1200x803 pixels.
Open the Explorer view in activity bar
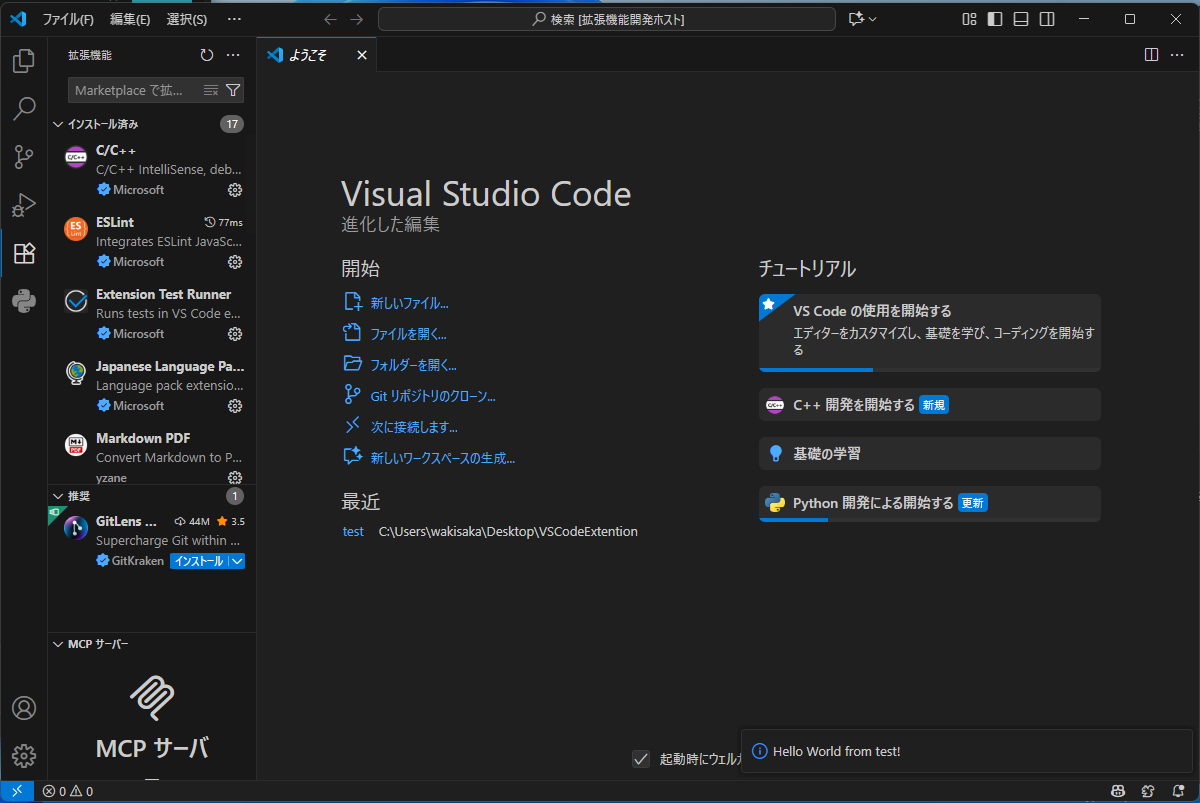23,61
